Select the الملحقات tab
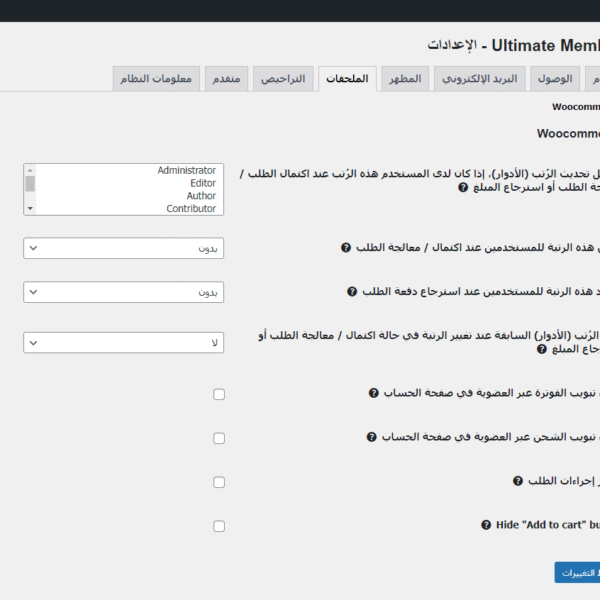Viewport: 600px width, 600px height. coord(347,79)
